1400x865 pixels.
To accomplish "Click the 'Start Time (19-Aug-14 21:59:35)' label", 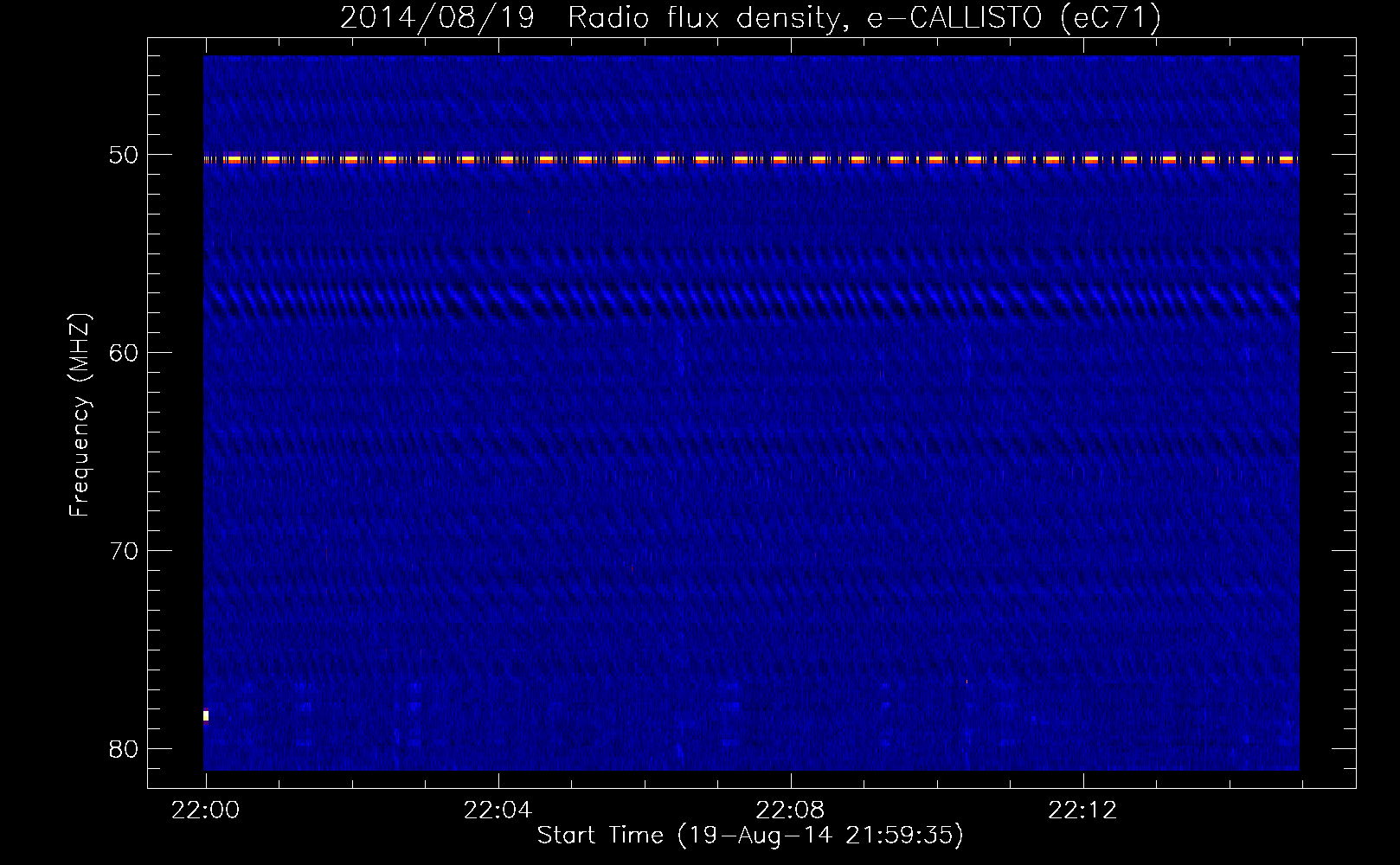I will pos(750,835).
